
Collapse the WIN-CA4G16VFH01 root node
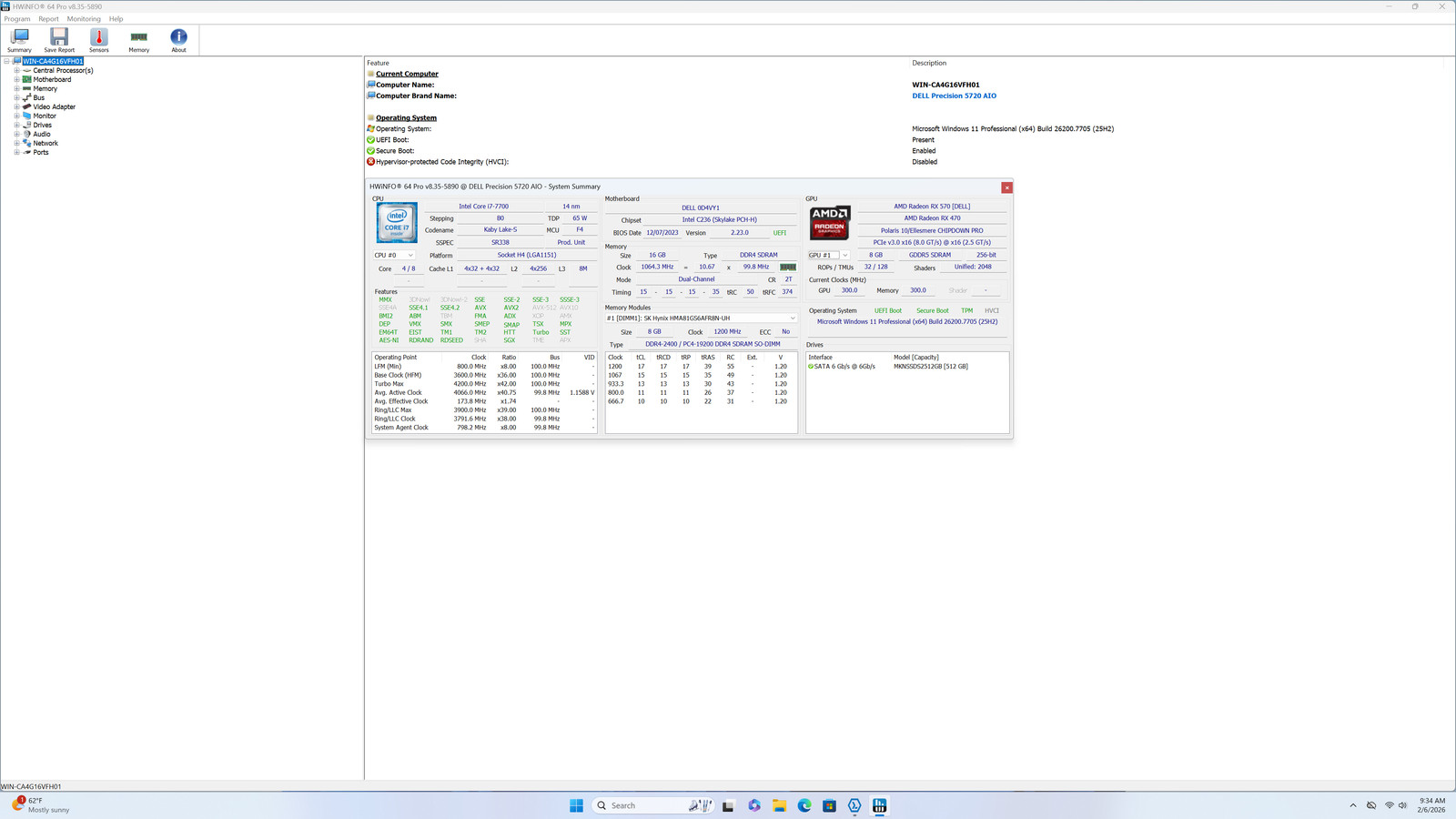point(6,61)
